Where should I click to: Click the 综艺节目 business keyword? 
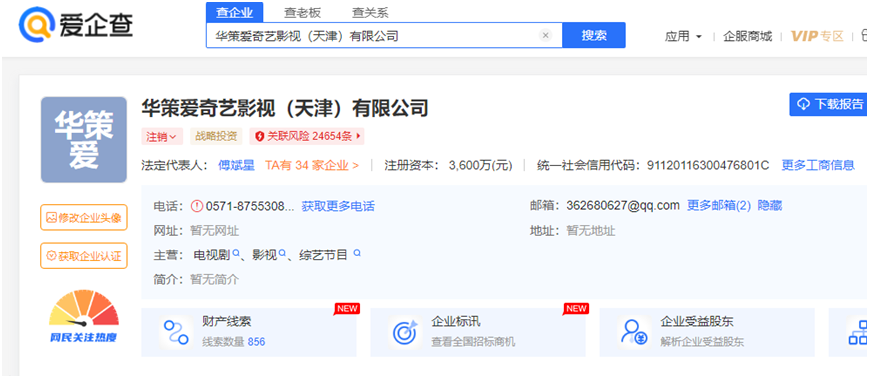point(323,255)
